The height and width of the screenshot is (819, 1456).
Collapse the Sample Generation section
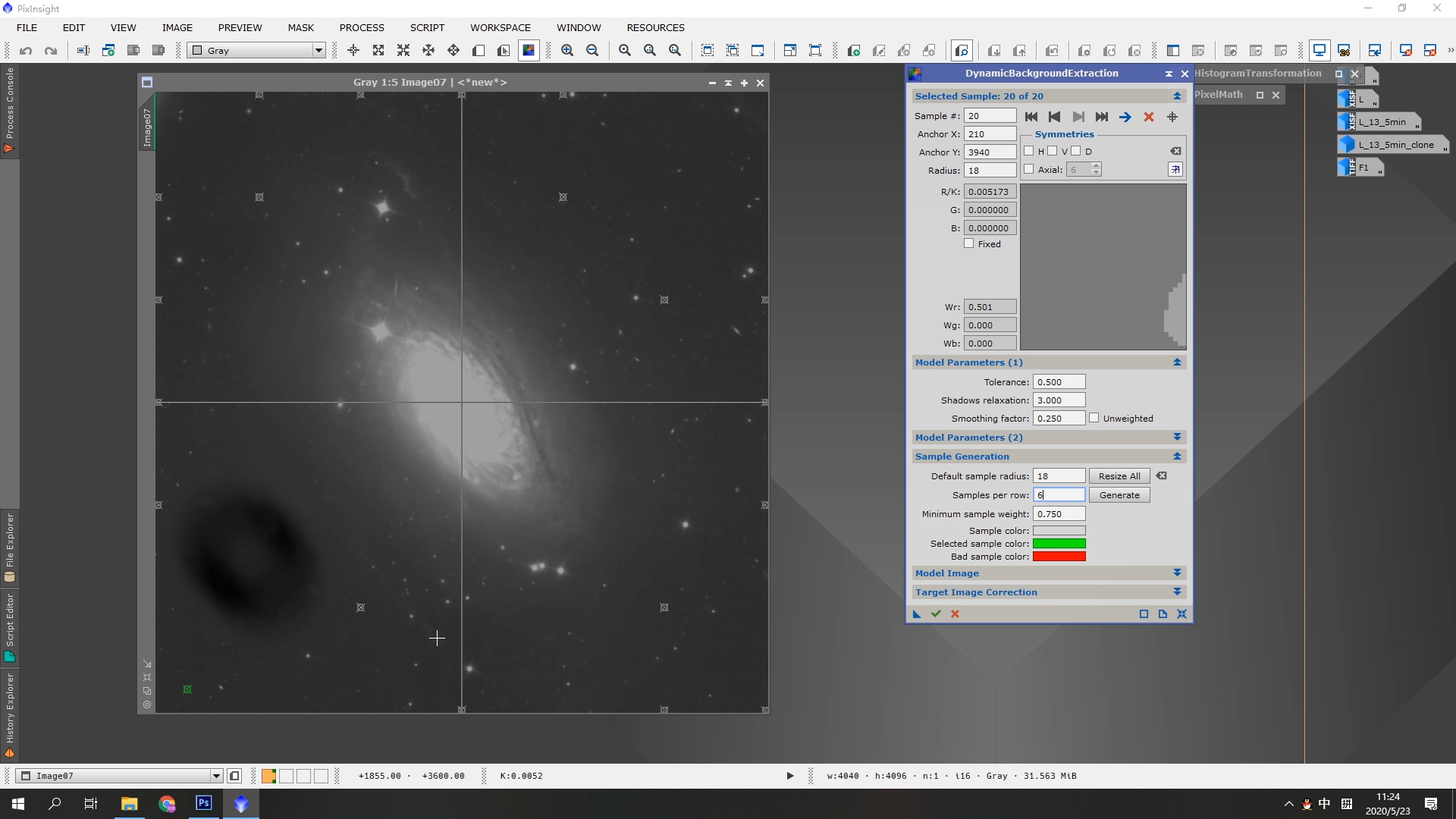tap(1177, 456)
